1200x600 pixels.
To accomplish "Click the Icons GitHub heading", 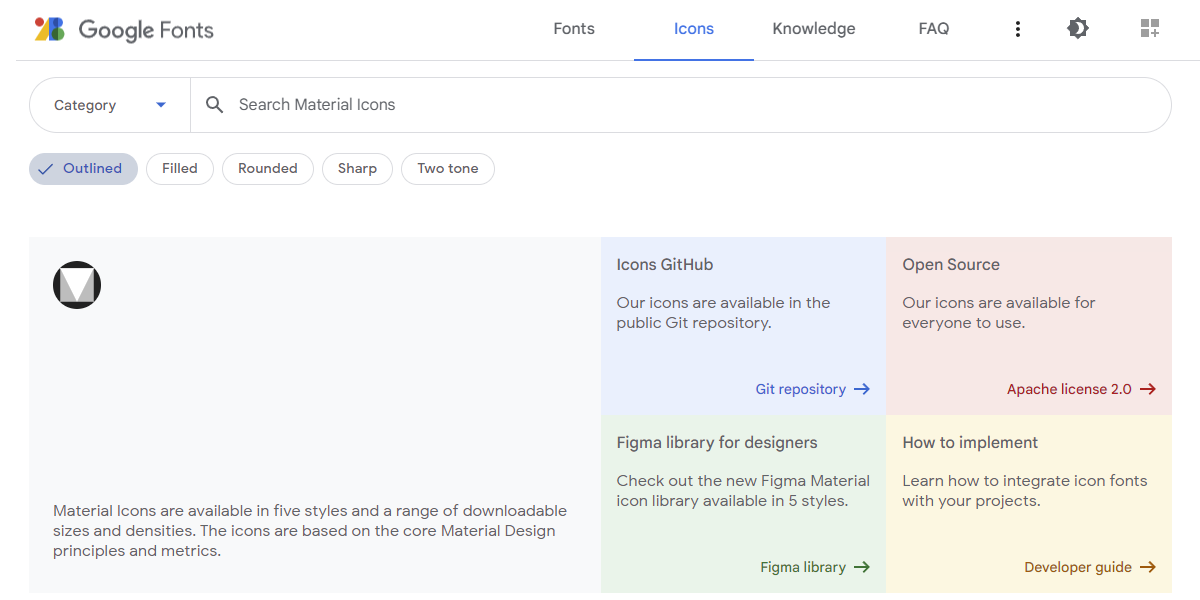I will point(665,265).
